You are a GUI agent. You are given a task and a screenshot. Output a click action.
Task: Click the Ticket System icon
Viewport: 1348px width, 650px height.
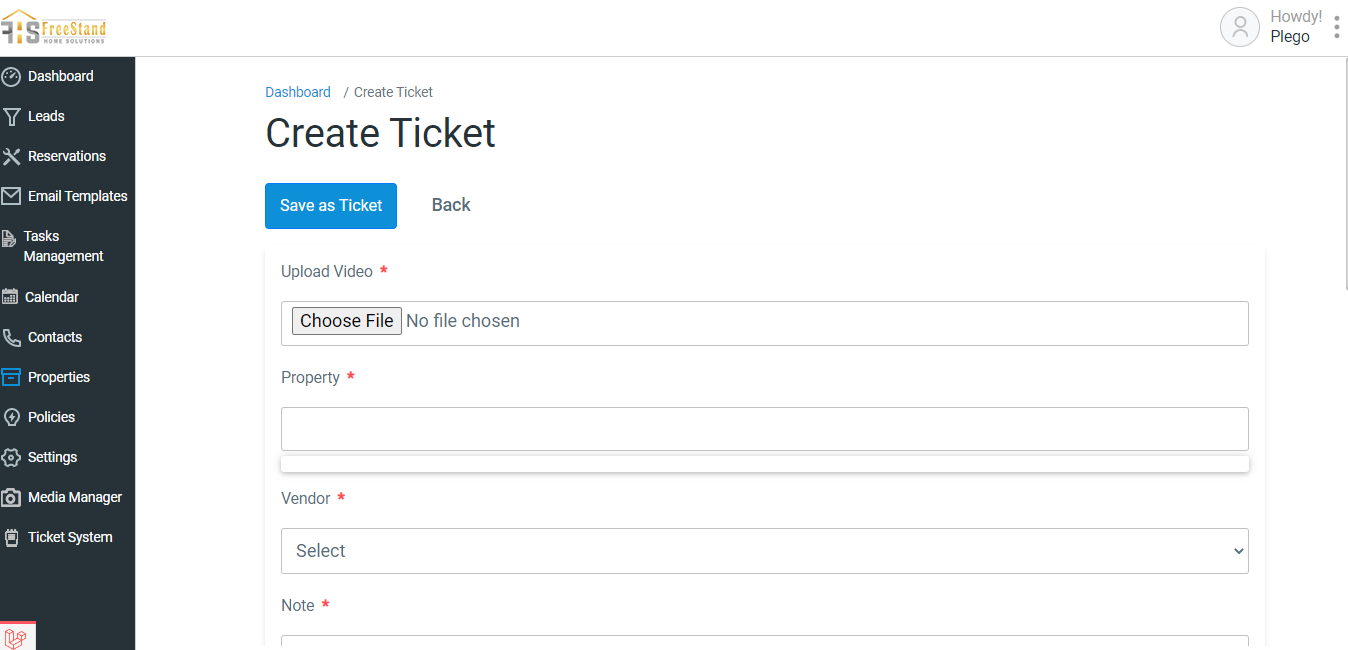coord(11,538)
